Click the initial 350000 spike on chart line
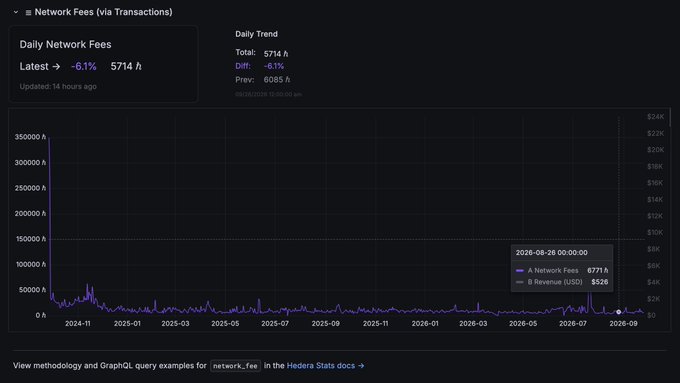Screen dimensions: 680x383 click(49, 138)
